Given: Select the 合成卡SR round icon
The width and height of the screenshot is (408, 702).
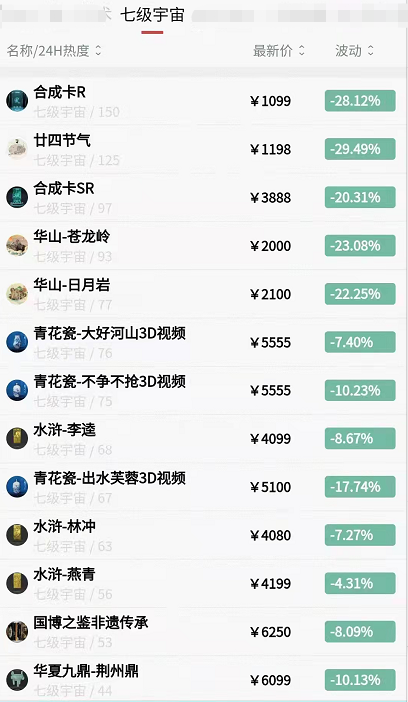Looking at the screenshot, I should [x=17, y=197].
